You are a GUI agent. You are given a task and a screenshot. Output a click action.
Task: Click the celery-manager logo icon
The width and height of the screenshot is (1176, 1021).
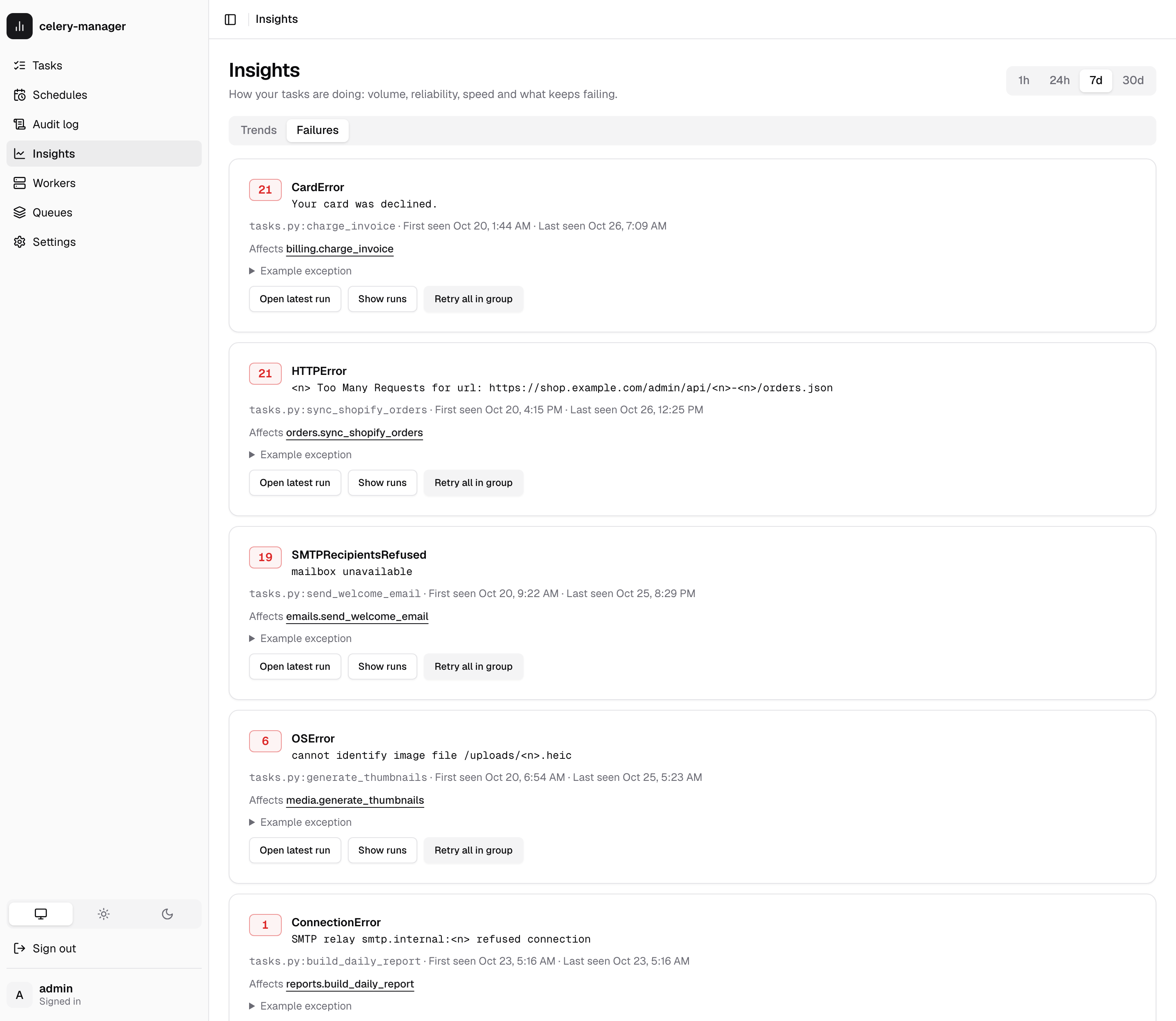pyautogui.click(x=19, y=26)
